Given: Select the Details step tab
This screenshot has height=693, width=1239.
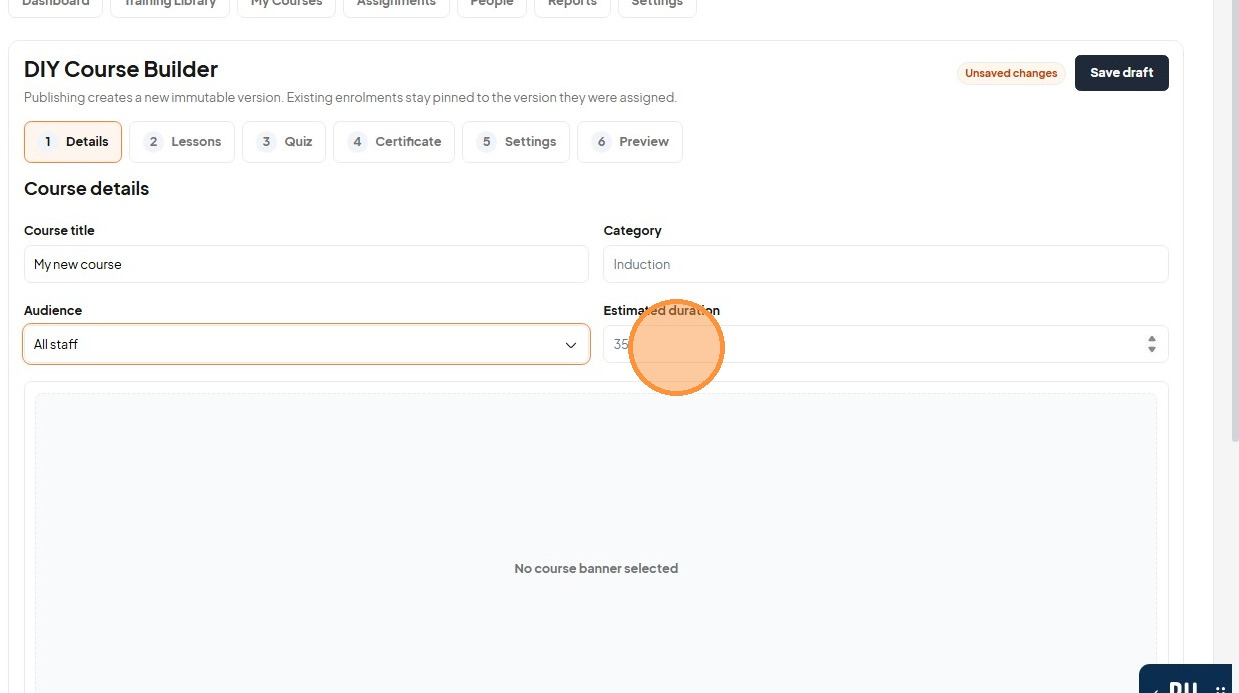Looking at the screenshot, I should tap(73, 142).
